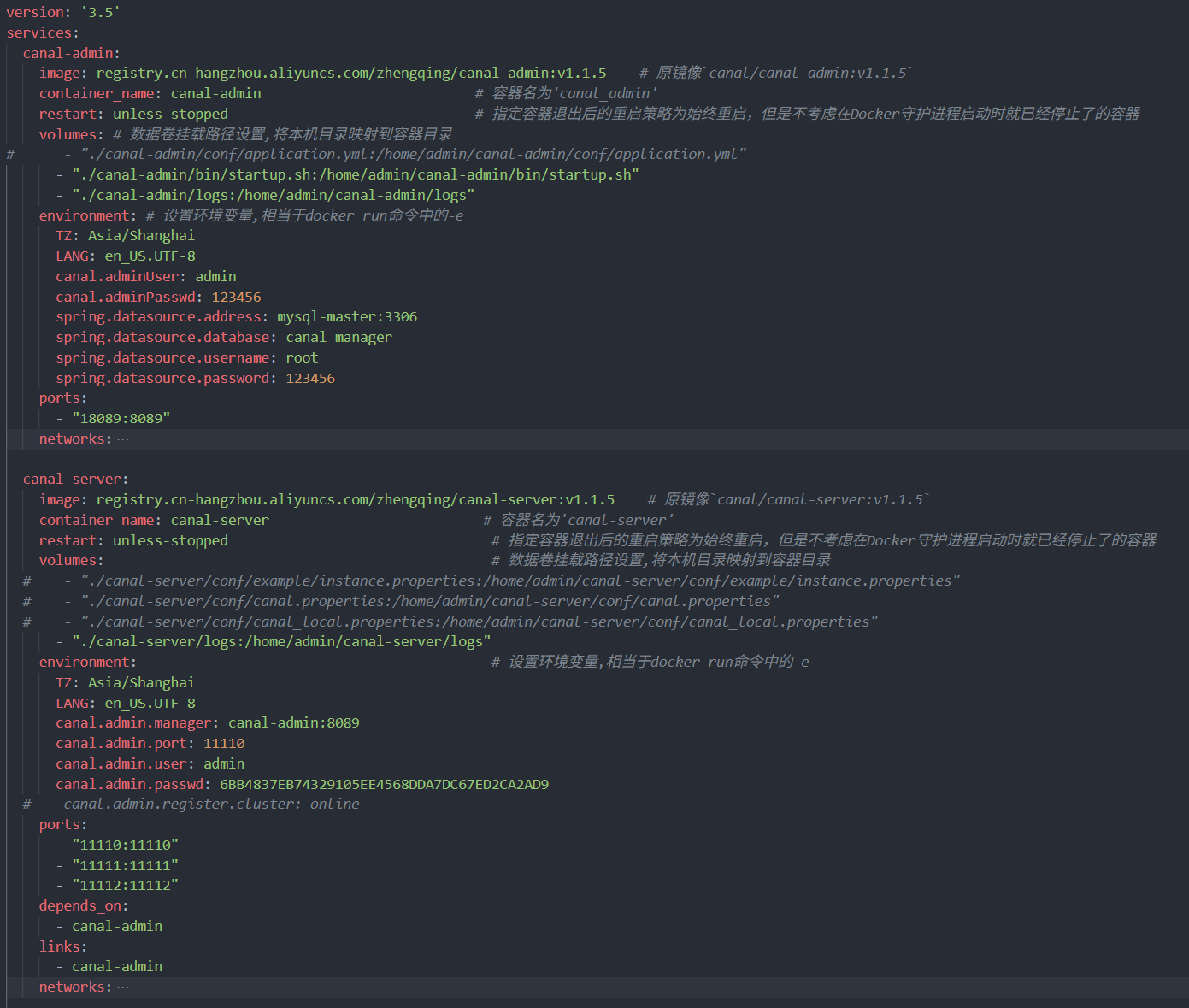Click the version: '3.5' line

[x=63, y=12]
